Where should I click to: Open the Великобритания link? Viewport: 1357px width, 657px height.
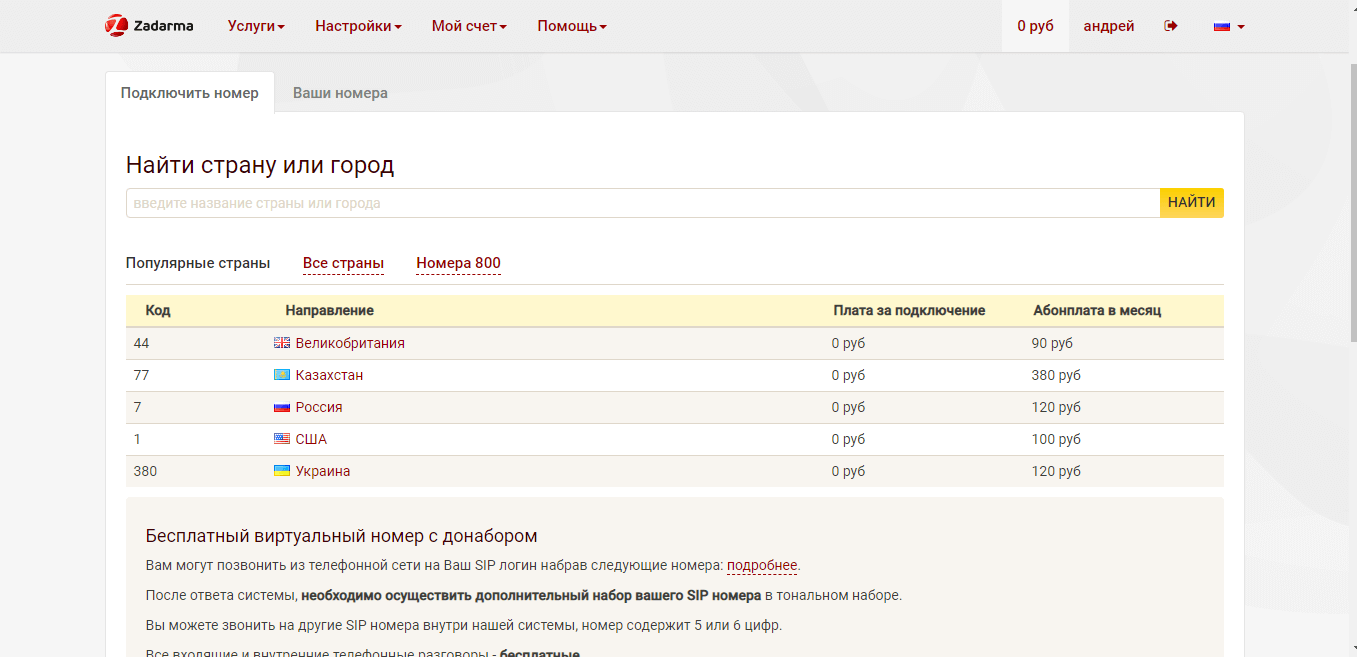350,343
